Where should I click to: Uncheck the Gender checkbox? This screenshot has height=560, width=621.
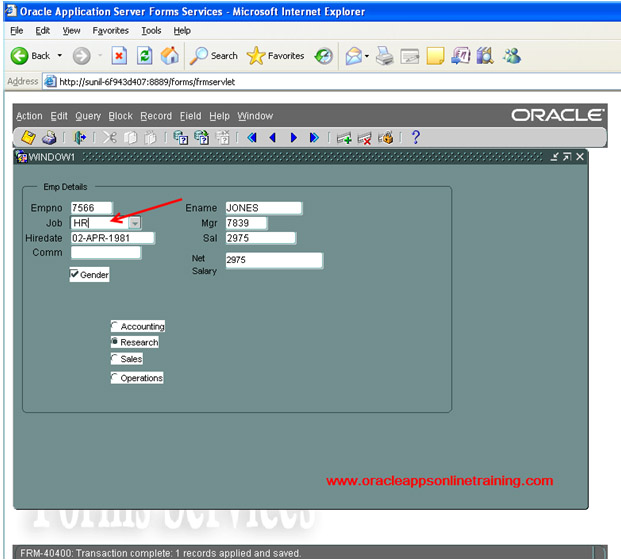pos(75,274)
